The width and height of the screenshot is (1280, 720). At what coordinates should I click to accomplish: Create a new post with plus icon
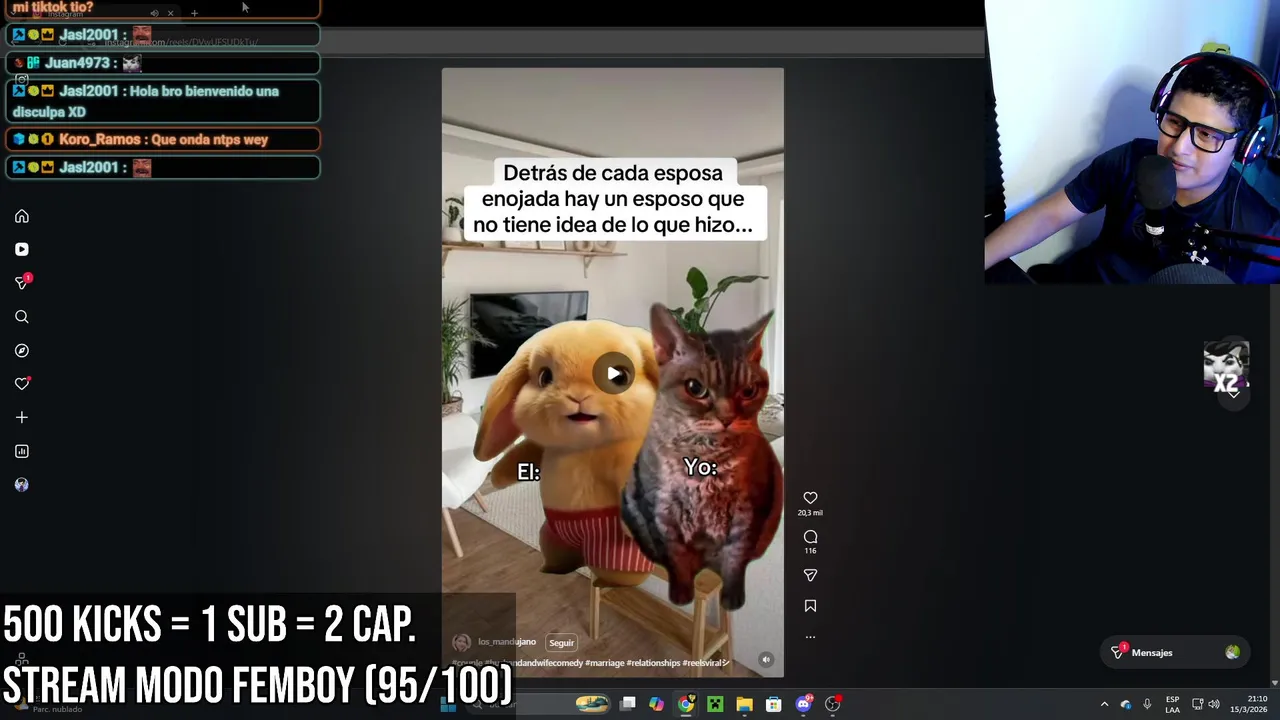[x=22, y=417]
